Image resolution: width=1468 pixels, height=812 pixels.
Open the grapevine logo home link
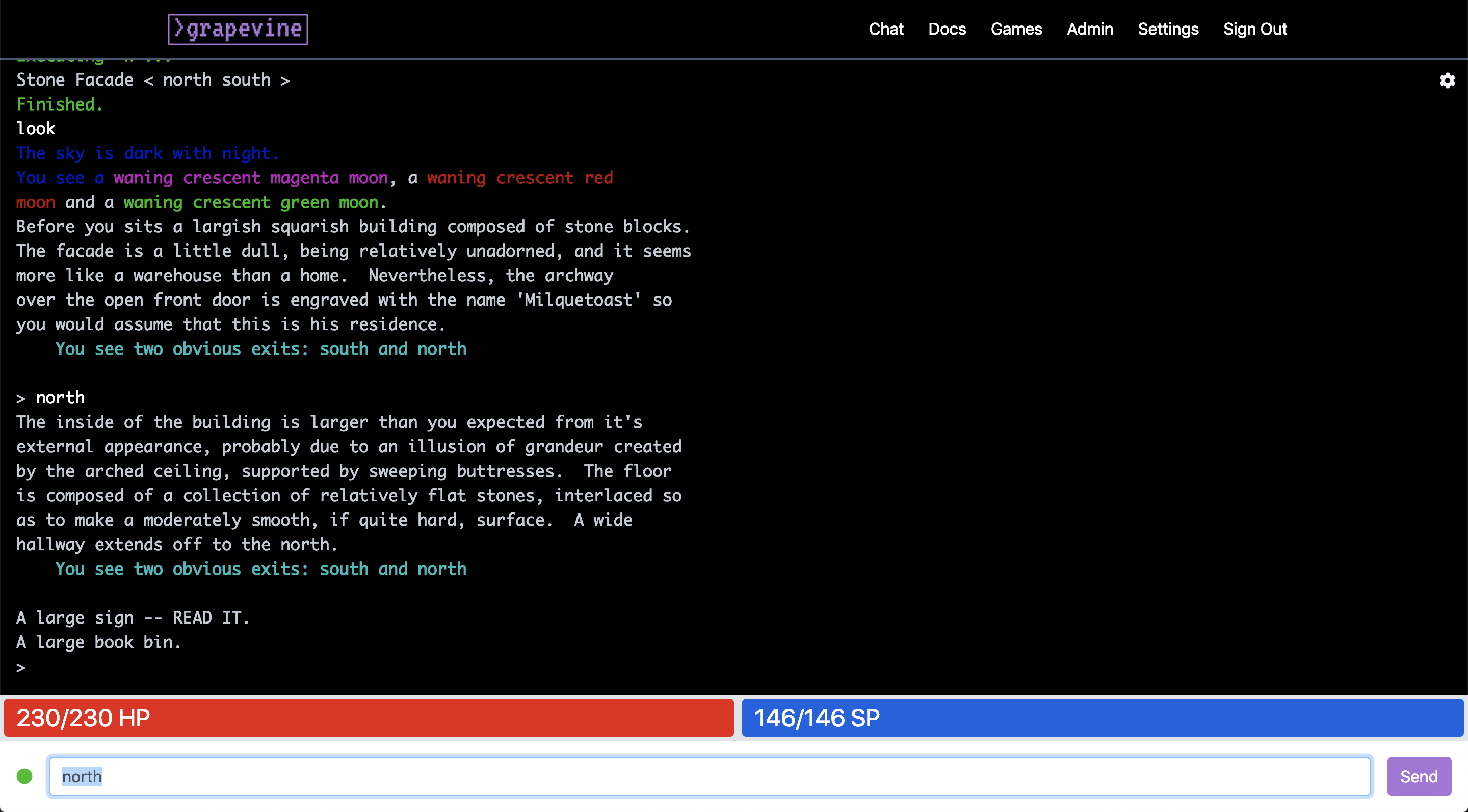tap(238, 29)
